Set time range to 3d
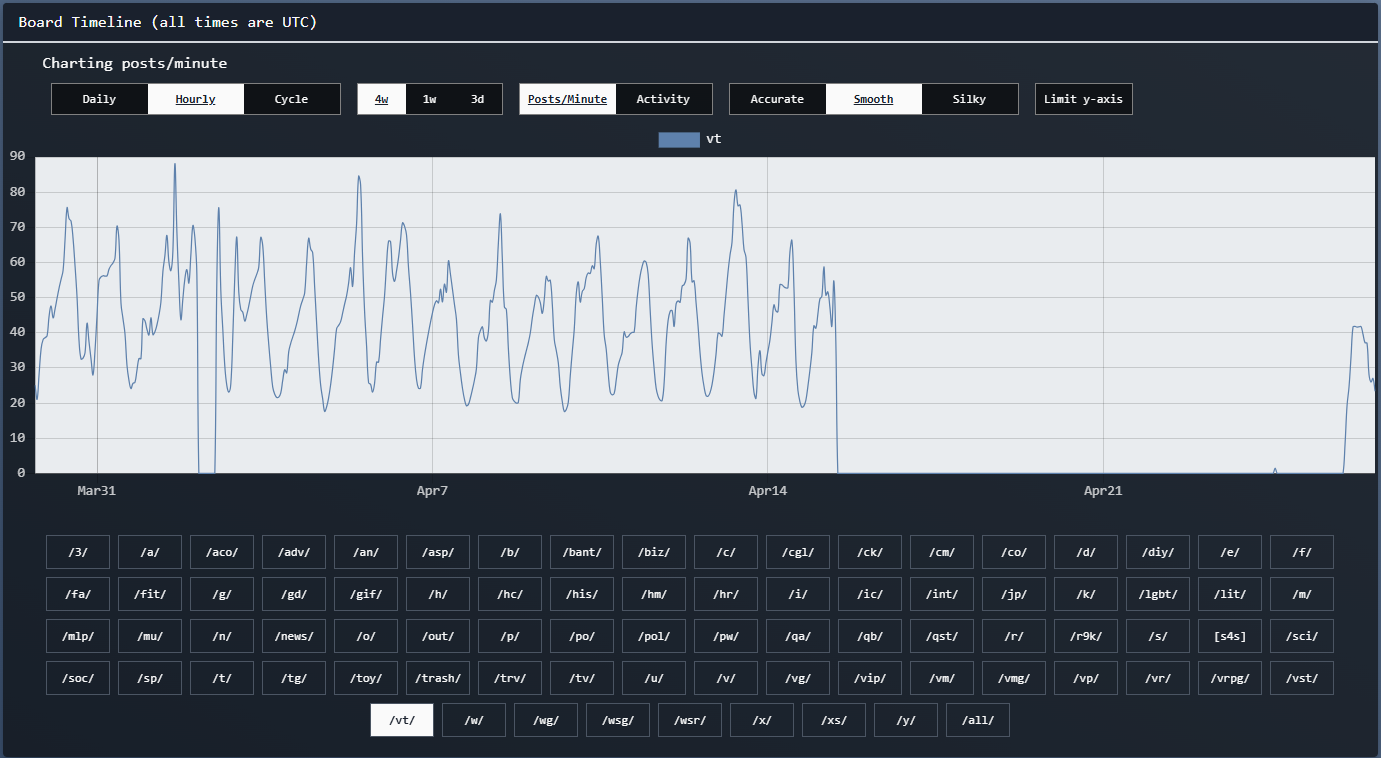The width and height of the screenshot is (1381, 758). (477, 99)
